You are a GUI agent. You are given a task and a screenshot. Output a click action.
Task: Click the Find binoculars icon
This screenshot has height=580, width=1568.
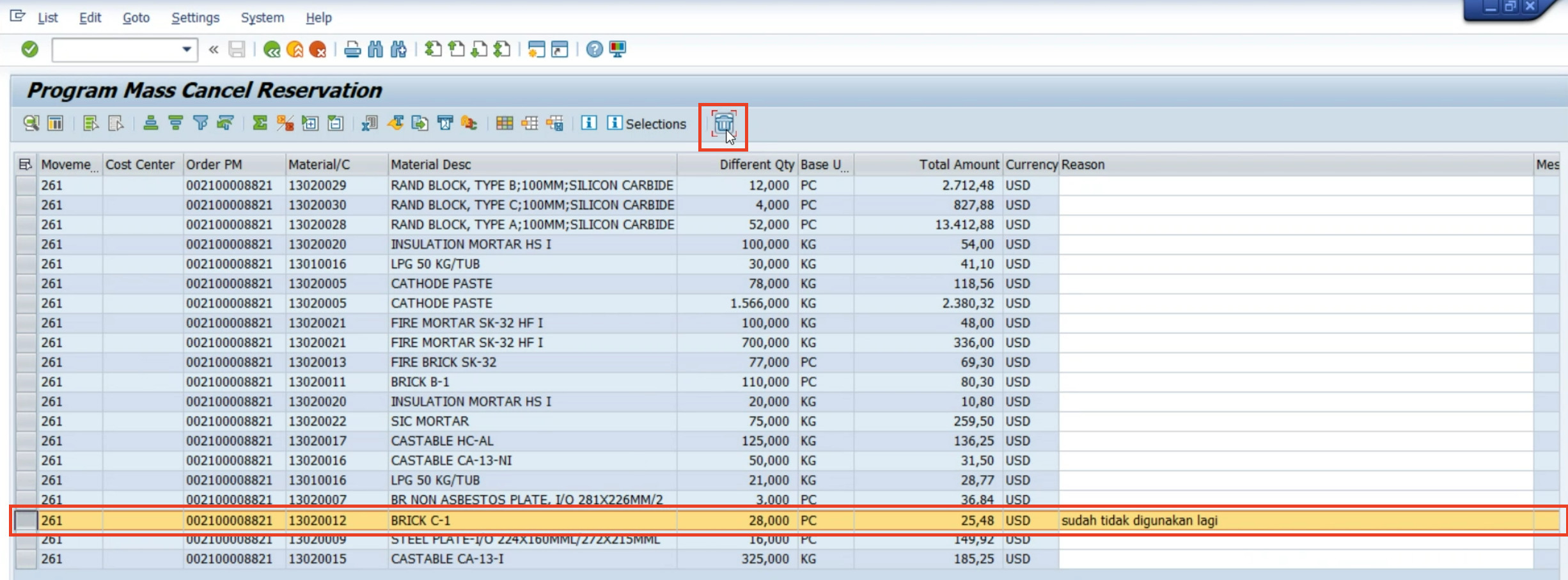click(375, 49)
